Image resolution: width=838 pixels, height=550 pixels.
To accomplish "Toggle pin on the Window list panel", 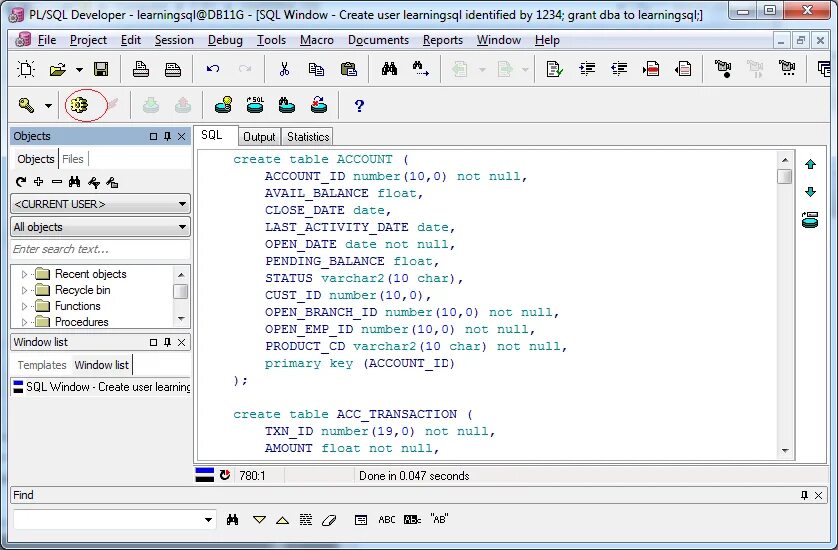I will (167, 343).
